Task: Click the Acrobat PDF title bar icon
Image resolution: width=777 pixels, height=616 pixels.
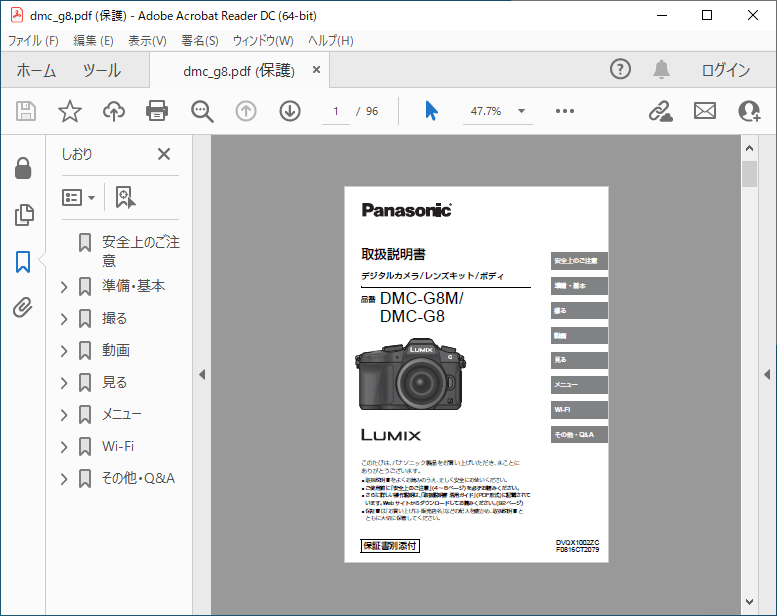Action: pyautogui.click(x=17, y=15)
